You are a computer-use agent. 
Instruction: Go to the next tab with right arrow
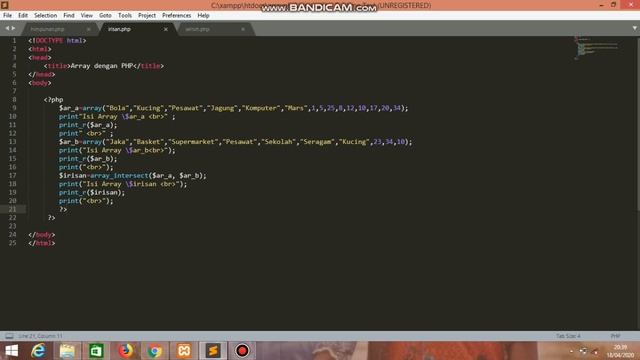(x=13, y=29)
